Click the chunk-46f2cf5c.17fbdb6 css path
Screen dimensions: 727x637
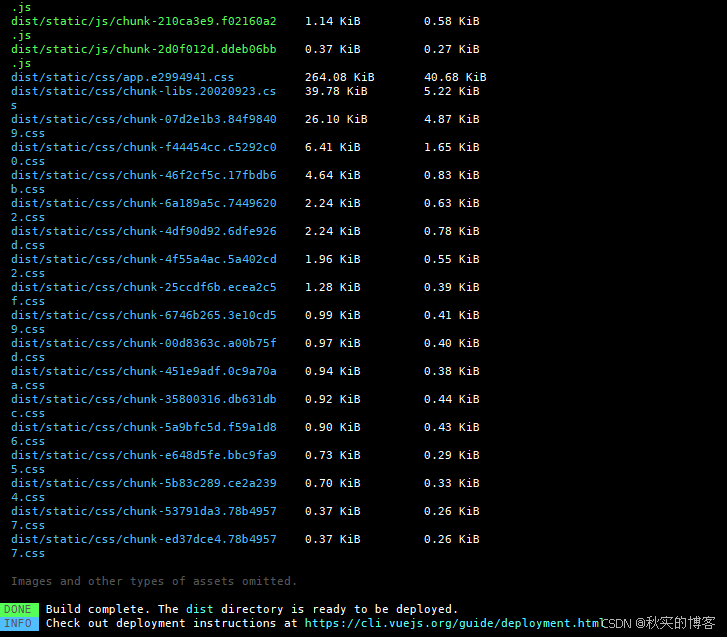coord(144,175)
